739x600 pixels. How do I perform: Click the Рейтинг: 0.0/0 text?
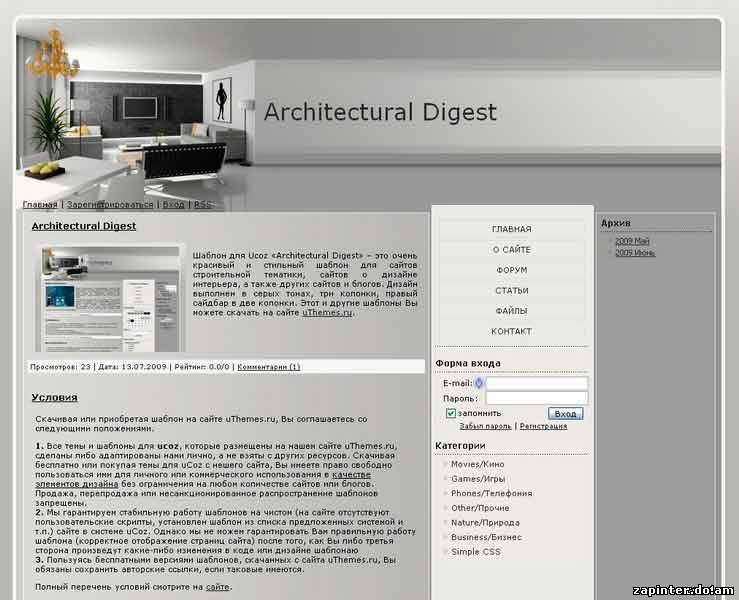tap(202, 367)
